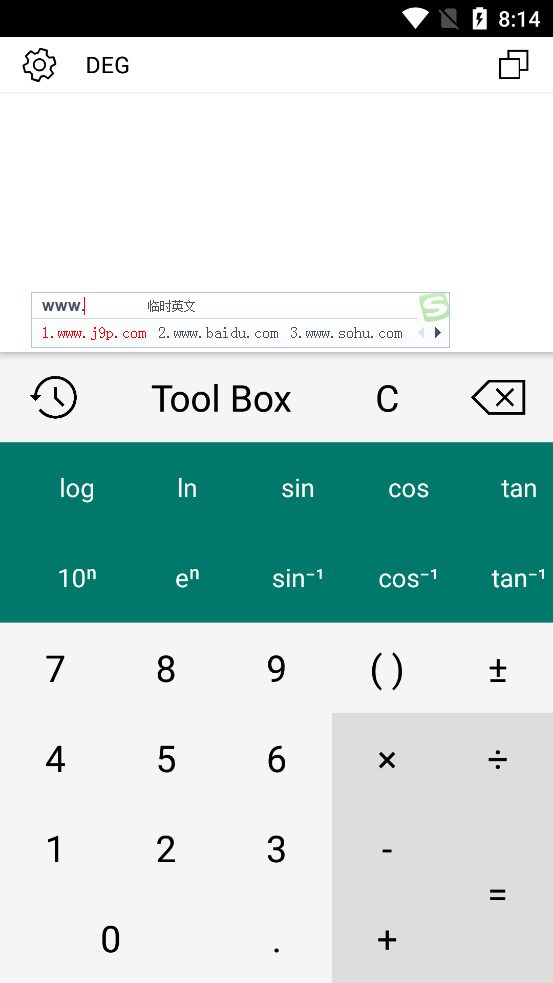Open the settings gear icon
This screenshot has height=983, width=553.
tap(40, 65)
